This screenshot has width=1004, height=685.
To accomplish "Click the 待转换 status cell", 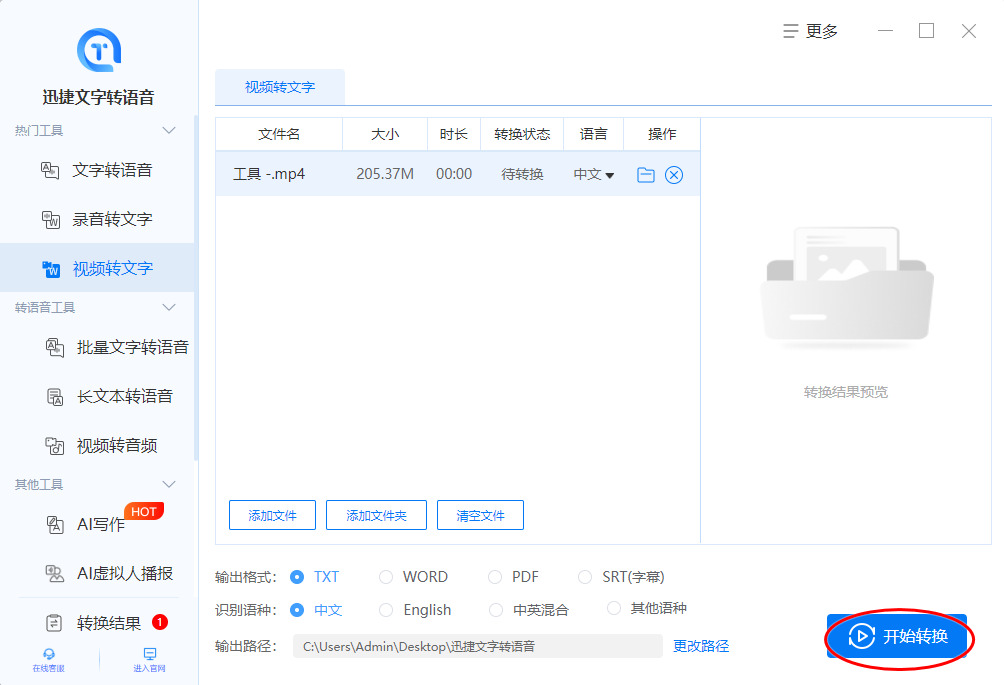I will 522,174.
